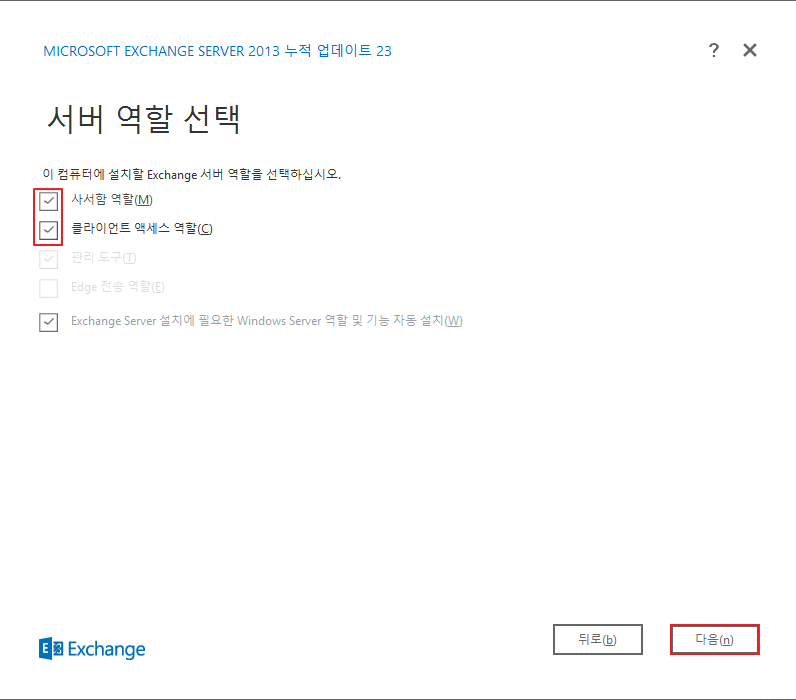This screenshot has height=700, width=796.
Task: Click the 서버 역할 선택 heading
Action: point(144,120)
